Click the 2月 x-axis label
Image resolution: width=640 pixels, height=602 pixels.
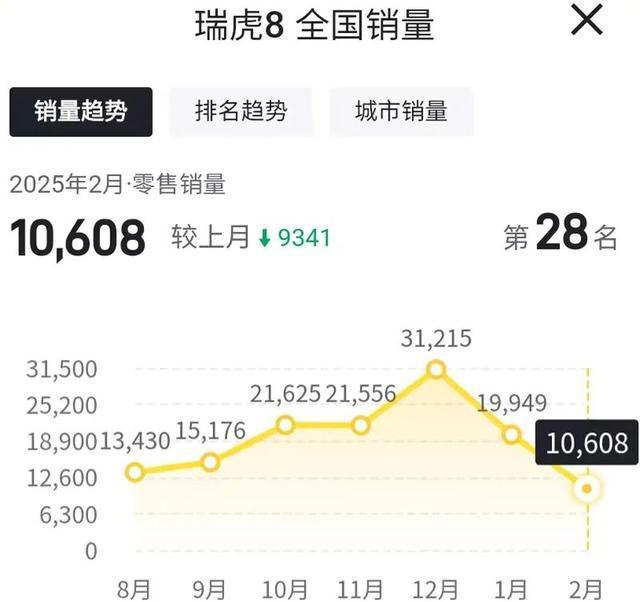(586, 590)
